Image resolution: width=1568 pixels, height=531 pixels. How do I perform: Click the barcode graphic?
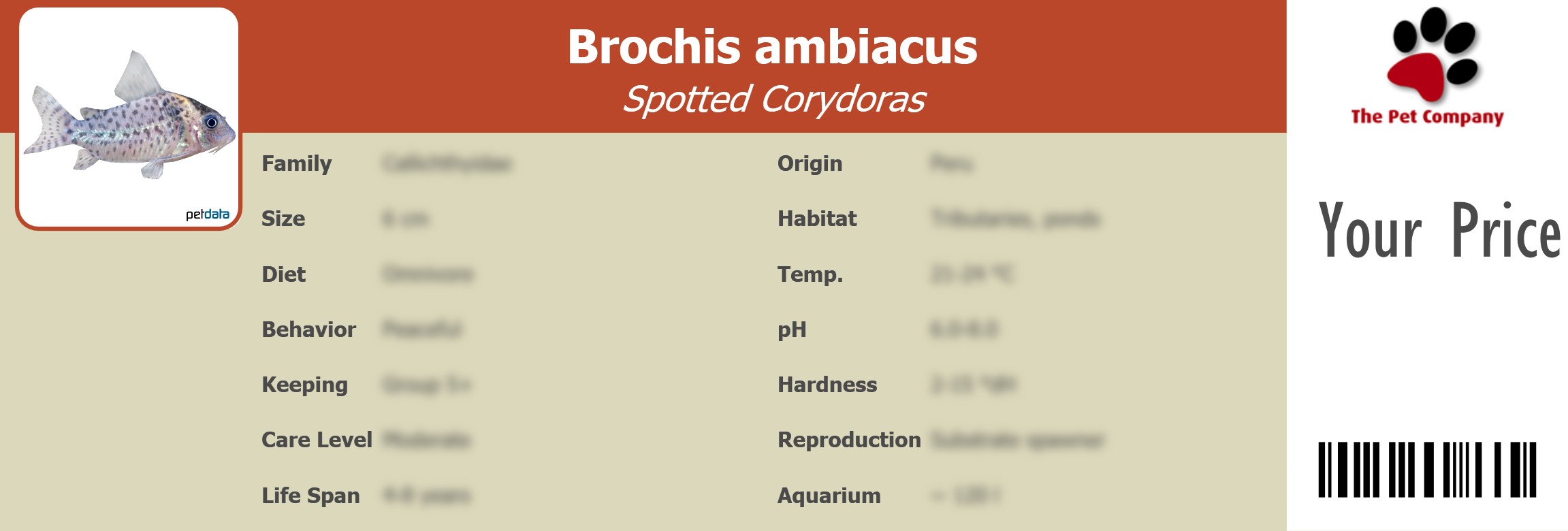tap(1427, 470)
